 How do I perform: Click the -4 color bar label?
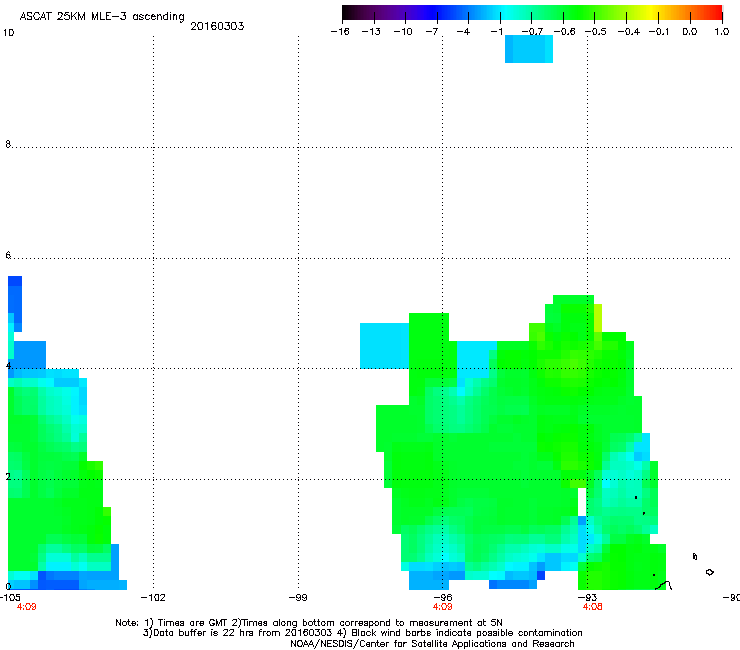click(463, 32)
